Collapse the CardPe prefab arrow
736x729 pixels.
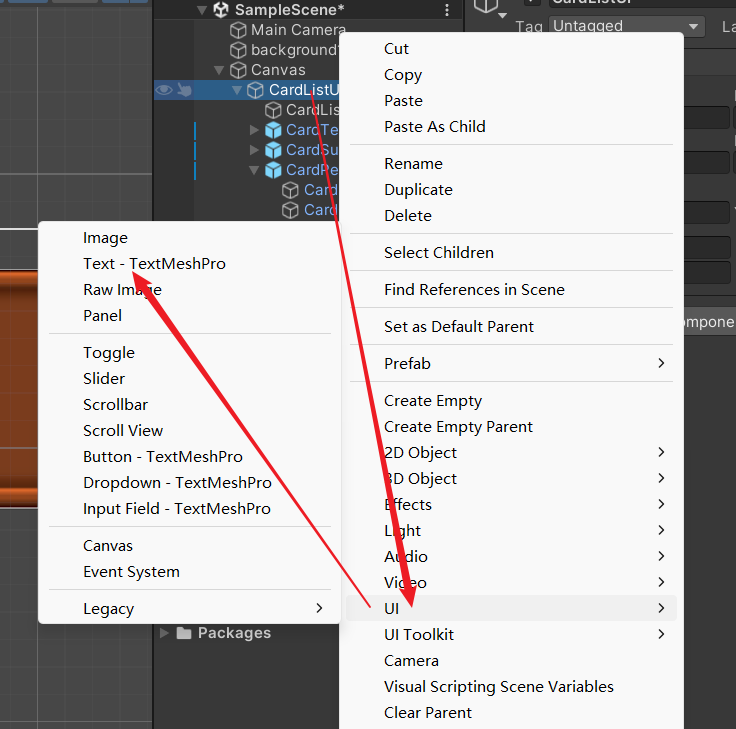[254, 170]
